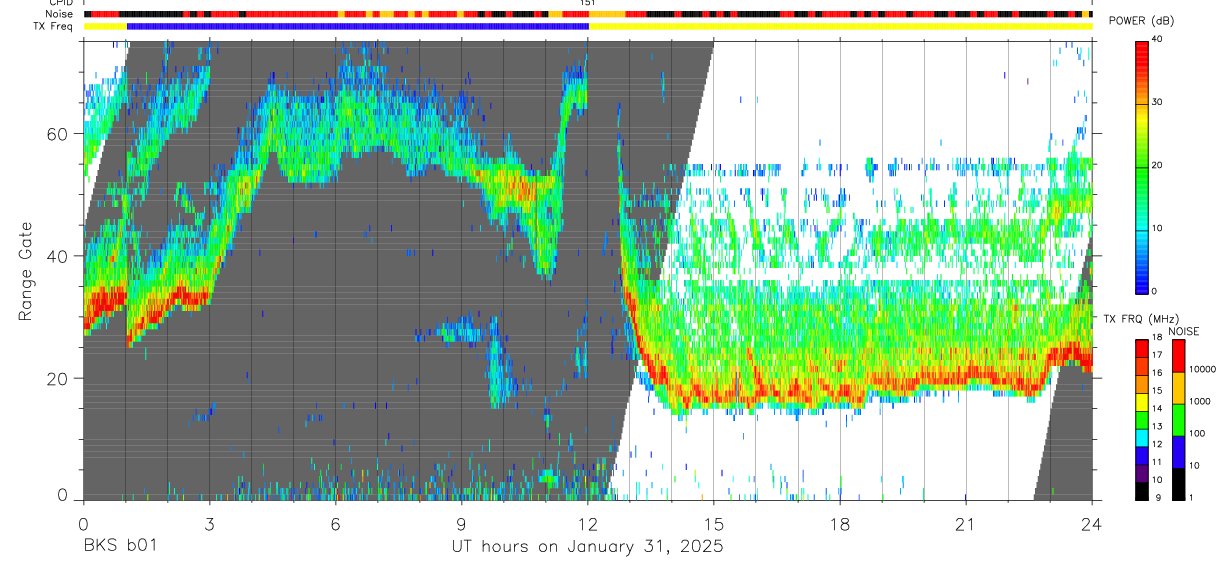
Task: Click the 1000 value on the noise legend
Action: 1200,401
